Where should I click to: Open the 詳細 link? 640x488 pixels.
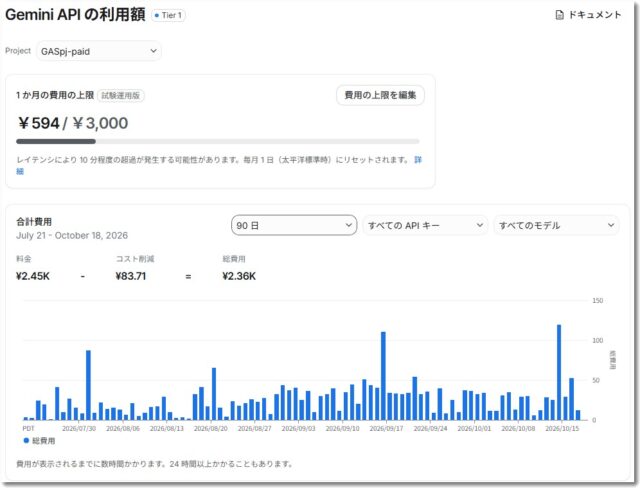pyautogui.click(x=418, y=160)
